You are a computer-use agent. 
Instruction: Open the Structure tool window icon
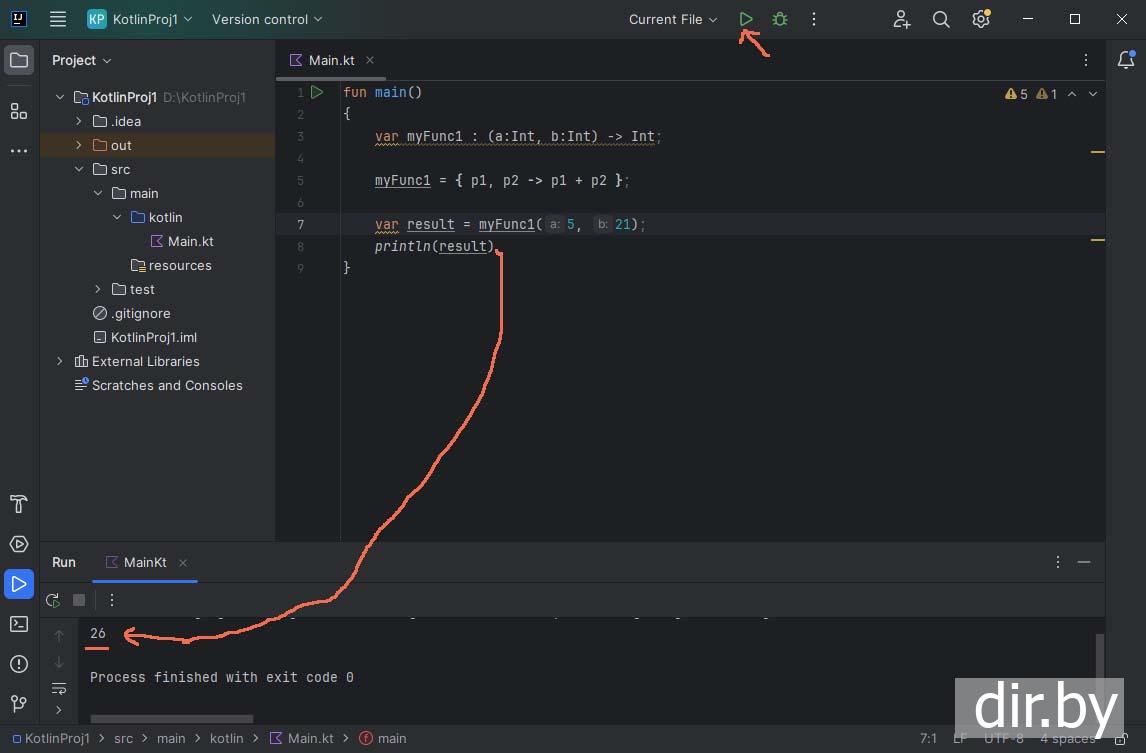click(x=19, y=111)
